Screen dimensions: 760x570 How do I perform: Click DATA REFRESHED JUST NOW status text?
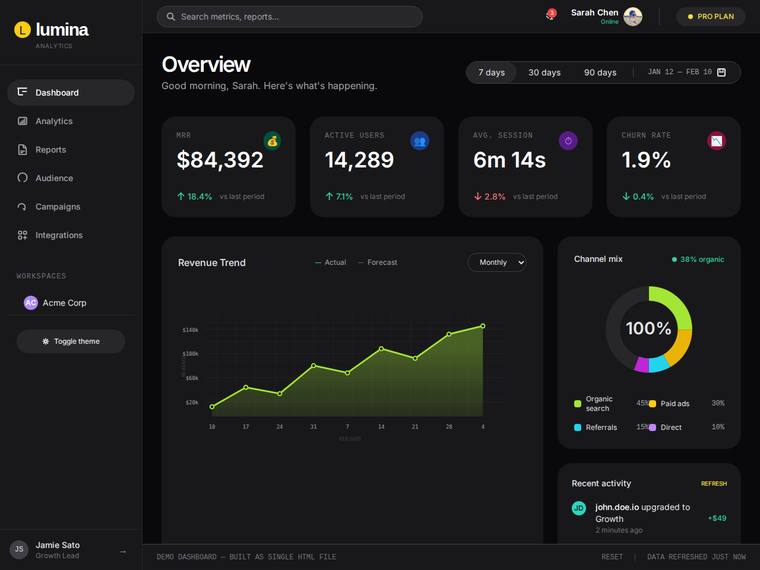click(697, 557)
